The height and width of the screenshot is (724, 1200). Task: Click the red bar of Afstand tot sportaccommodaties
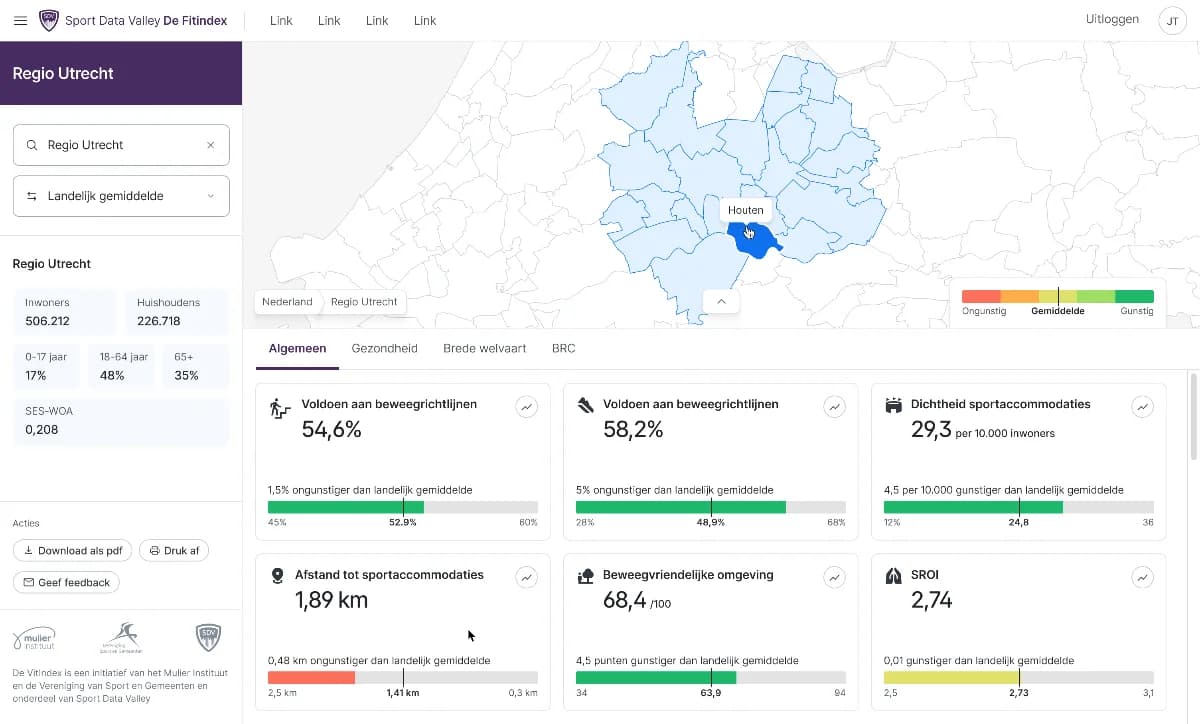point(311,678)
